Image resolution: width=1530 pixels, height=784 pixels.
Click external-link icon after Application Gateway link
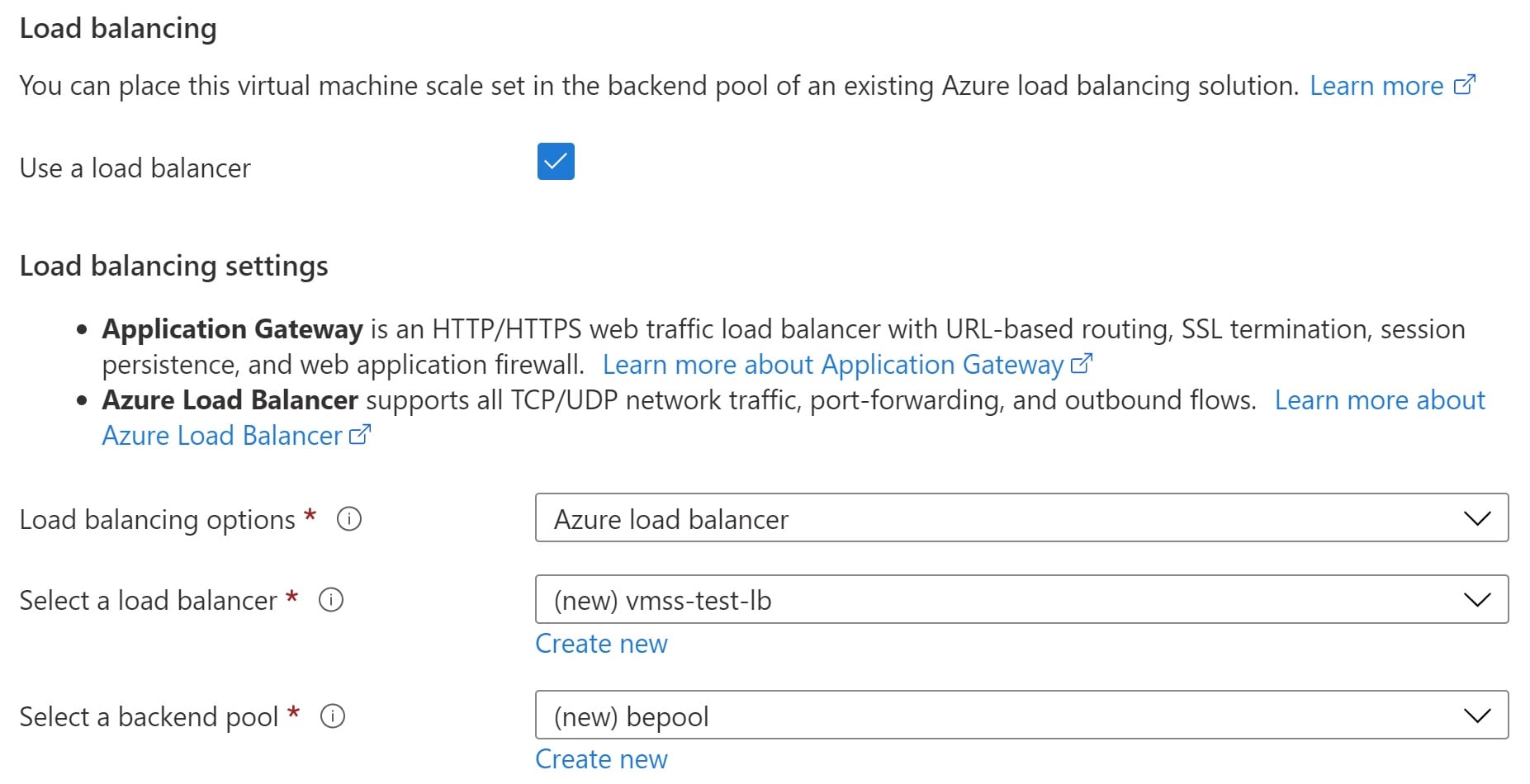tap(1082, 364)
